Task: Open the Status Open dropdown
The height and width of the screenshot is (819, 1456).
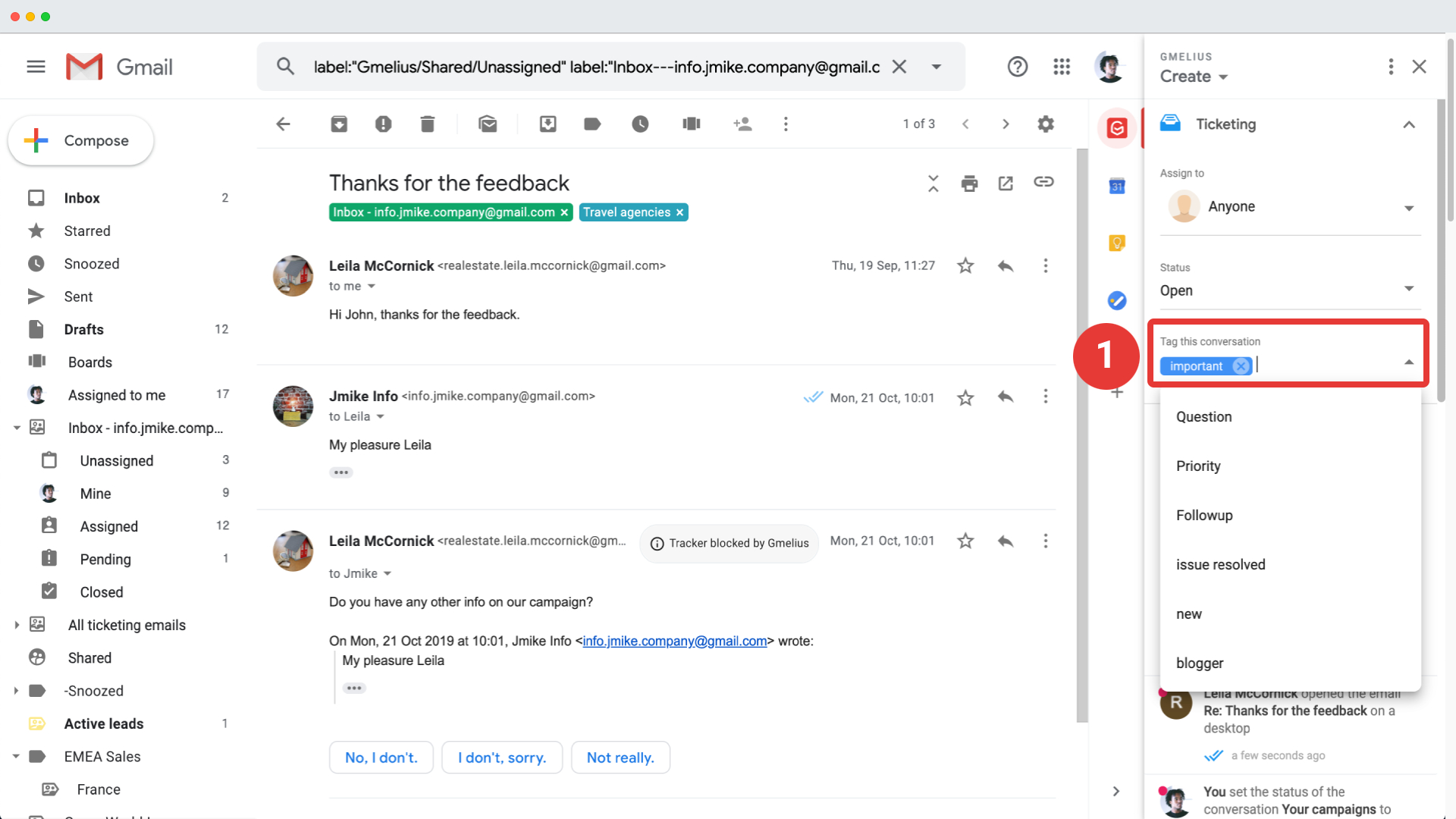Action: point(1290,290)
